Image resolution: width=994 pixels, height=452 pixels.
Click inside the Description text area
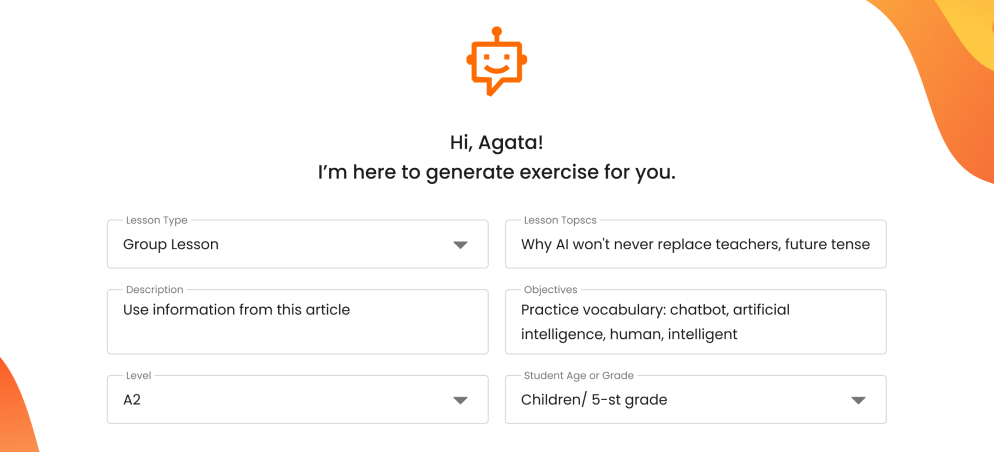click(x=297, y=321)
